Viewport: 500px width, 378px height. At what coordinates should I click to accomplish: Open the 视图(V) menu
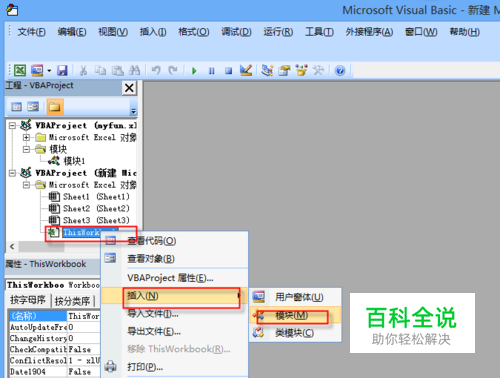click(x=113, y=32)
